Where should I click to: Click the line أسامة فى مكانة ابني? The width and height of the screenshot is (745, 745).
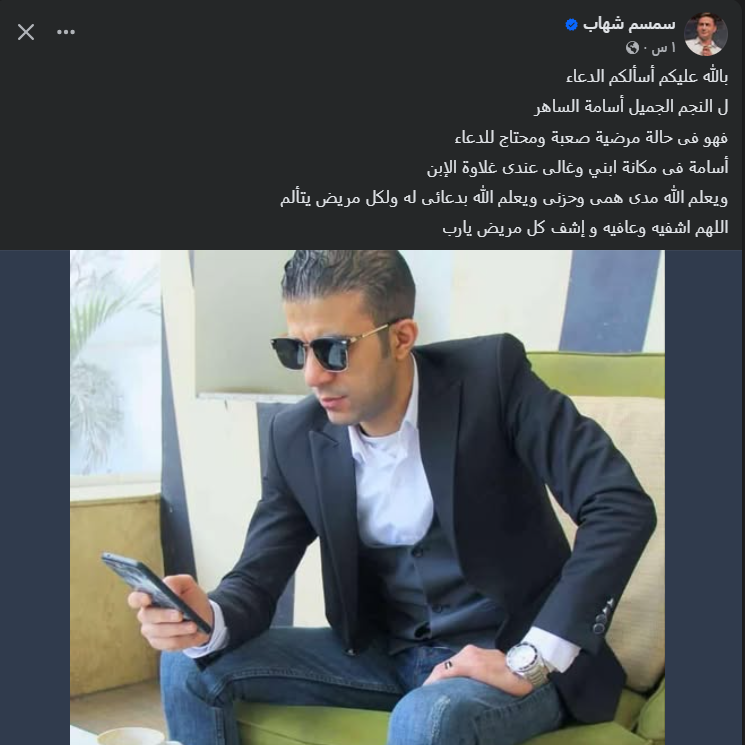pyautogui.click(x=577, y=167)
